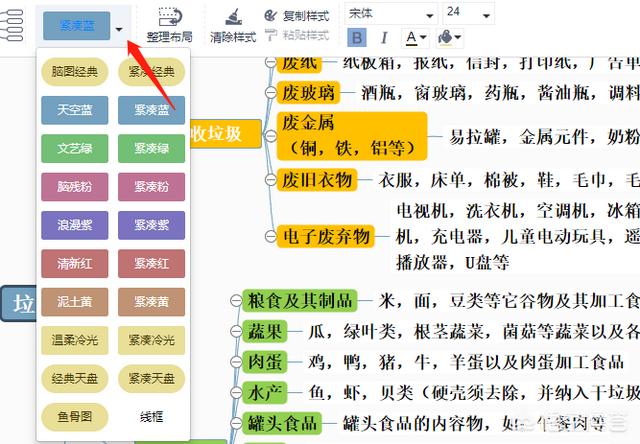The width and height of the screenshot is (640, 444).
Task: Select the 浪漫紫 purple theme swatch
Action: 75,224
